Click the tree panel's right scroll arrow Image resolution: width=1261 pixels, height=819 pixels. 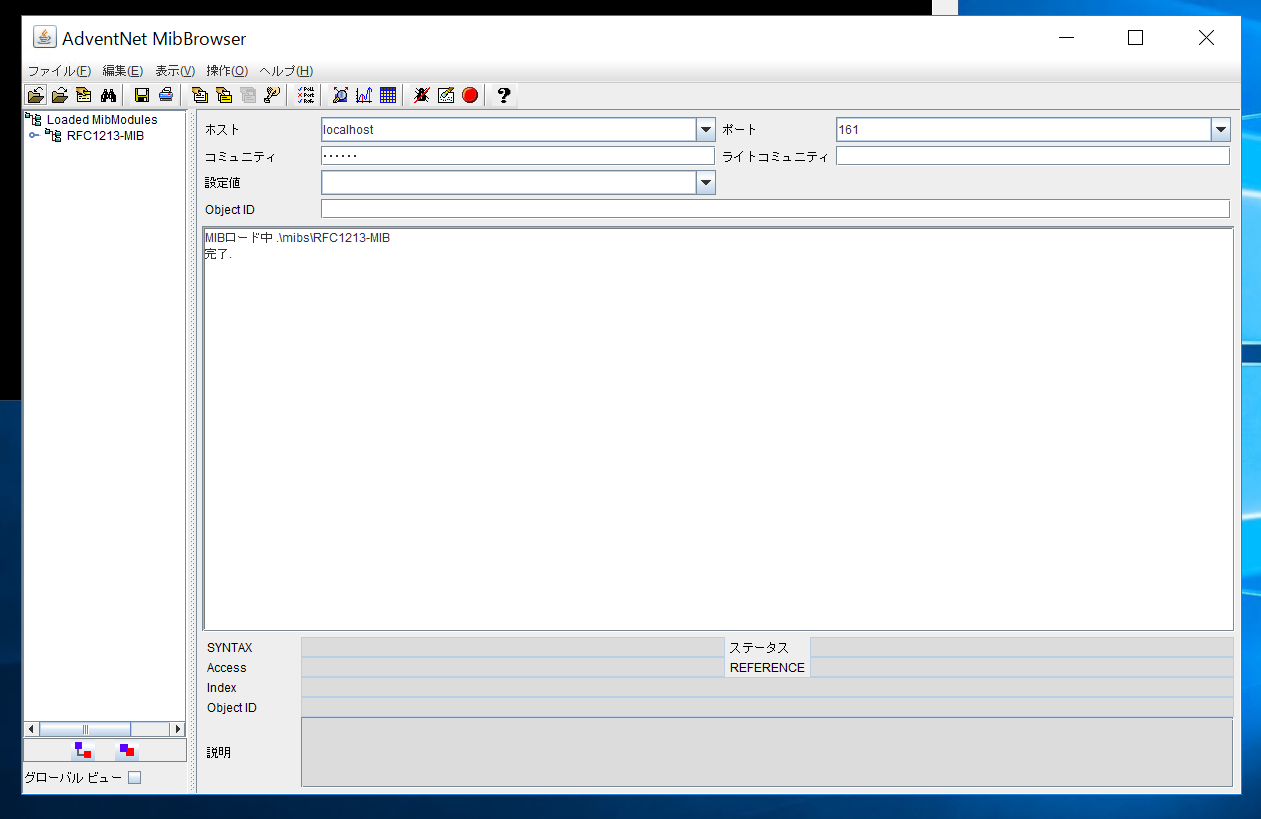178,729
